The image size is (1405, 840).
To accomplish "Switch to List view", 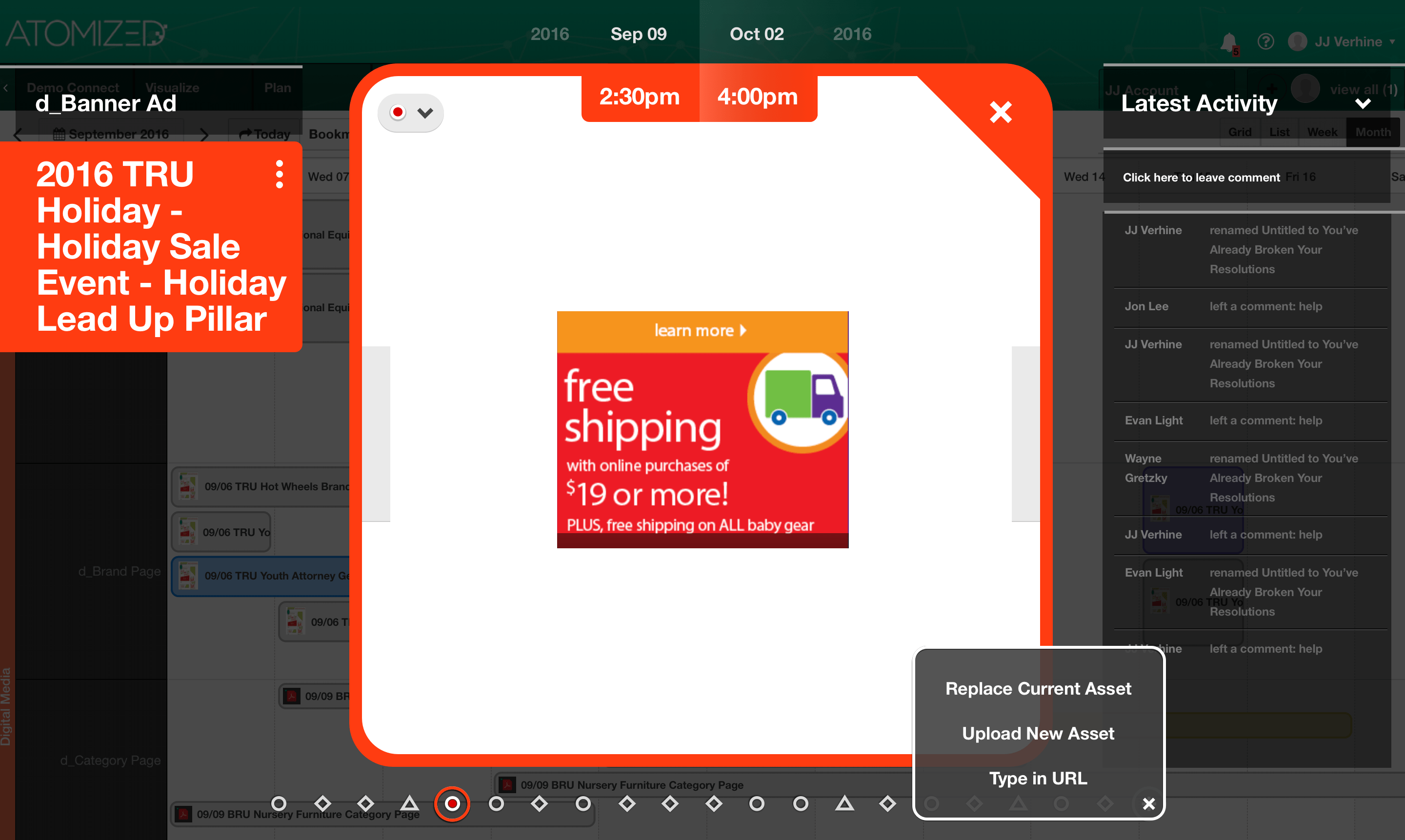I will point(1279,132).
